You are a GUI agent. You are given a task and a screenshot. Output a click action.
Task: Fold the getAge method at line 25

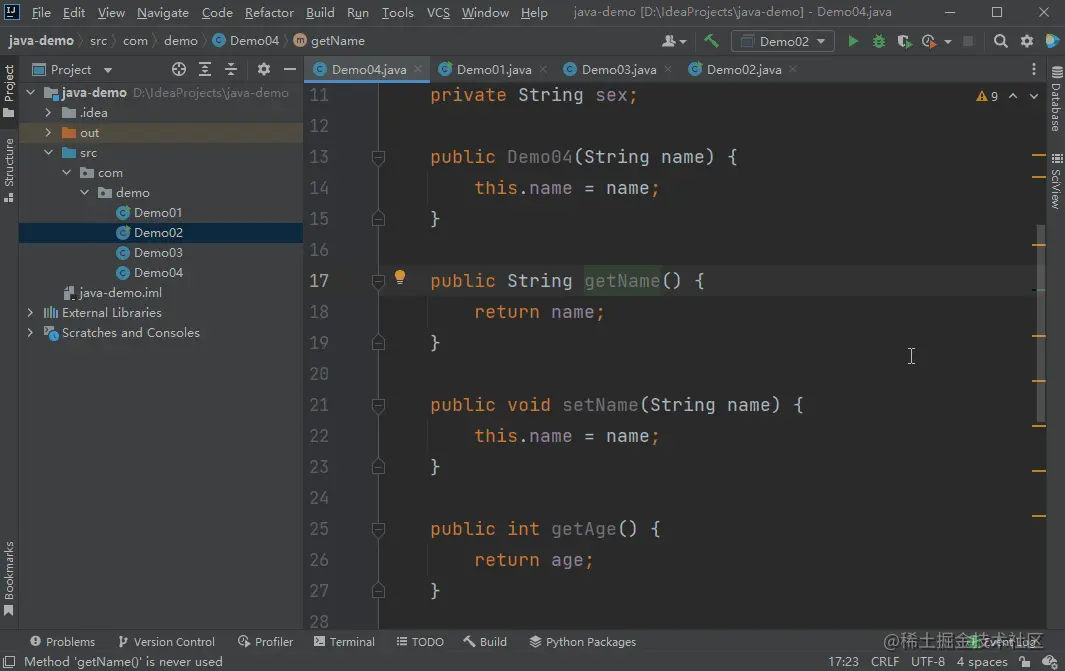click(x=378, y=529)
